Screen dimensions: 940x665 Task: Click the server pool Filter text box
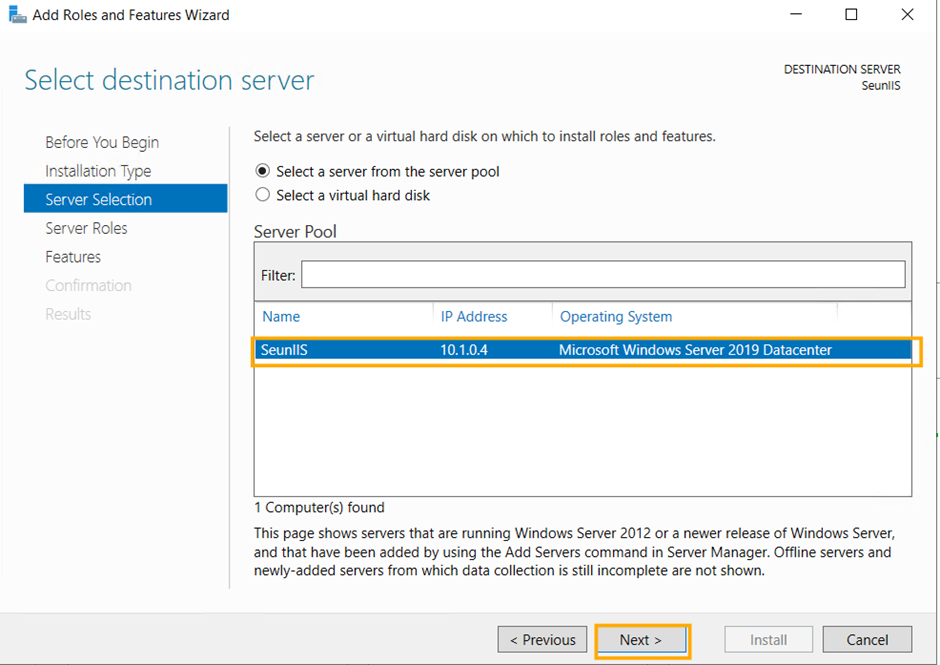click(x=603, y=275)
